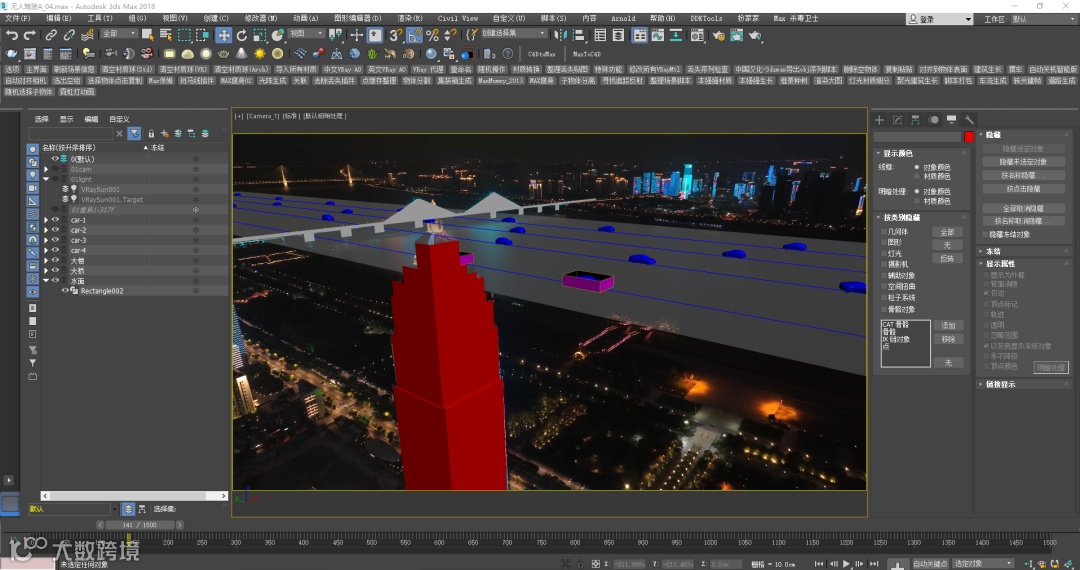Viewport: 1080px width, 570px height.
Task: Click the 全部取消隐藏 button
Action: click(x=1021, y=208)
